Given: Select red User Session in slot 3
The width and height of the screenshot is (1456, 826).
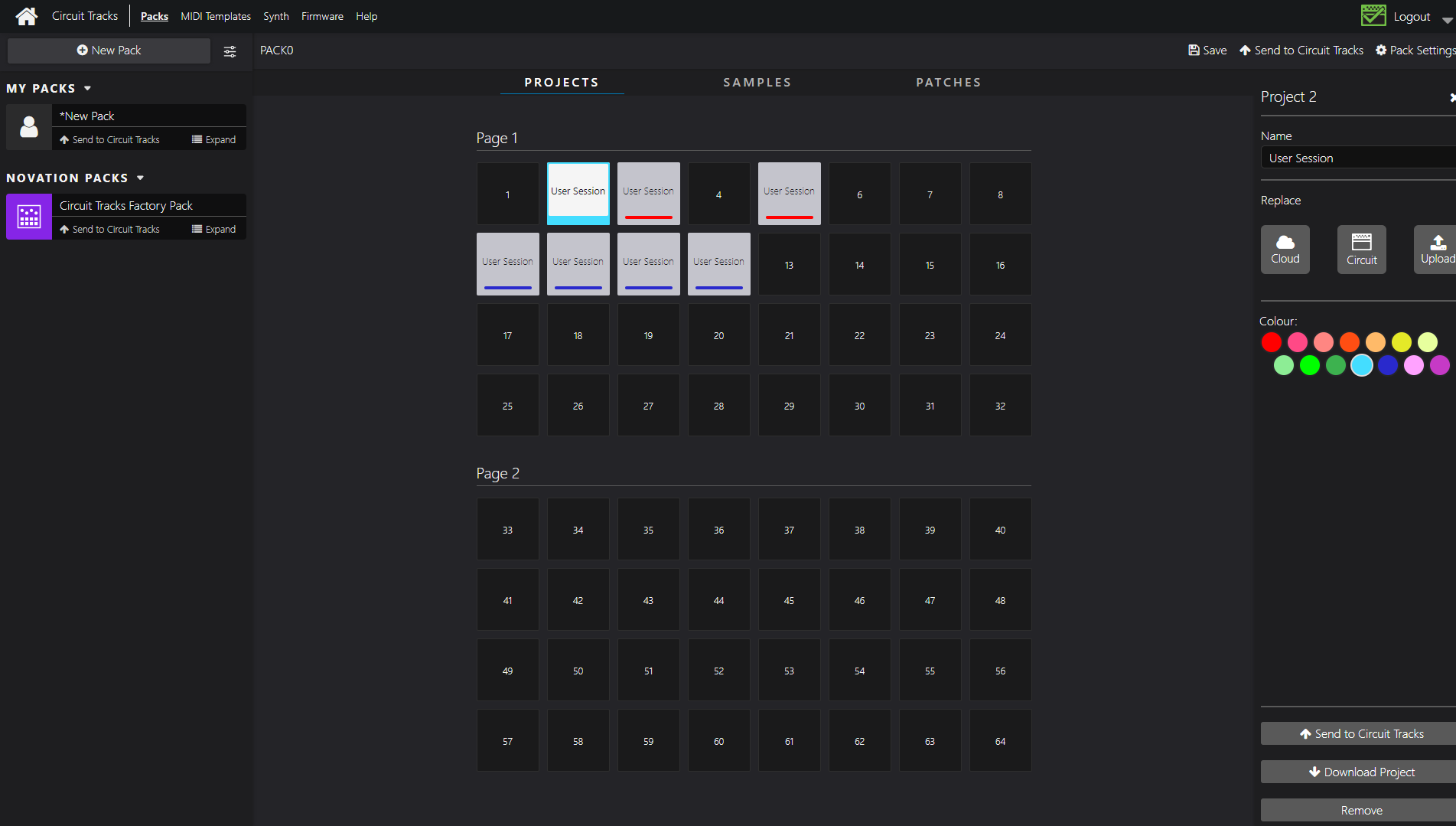Looking at the screenshot, I should 649,194.
